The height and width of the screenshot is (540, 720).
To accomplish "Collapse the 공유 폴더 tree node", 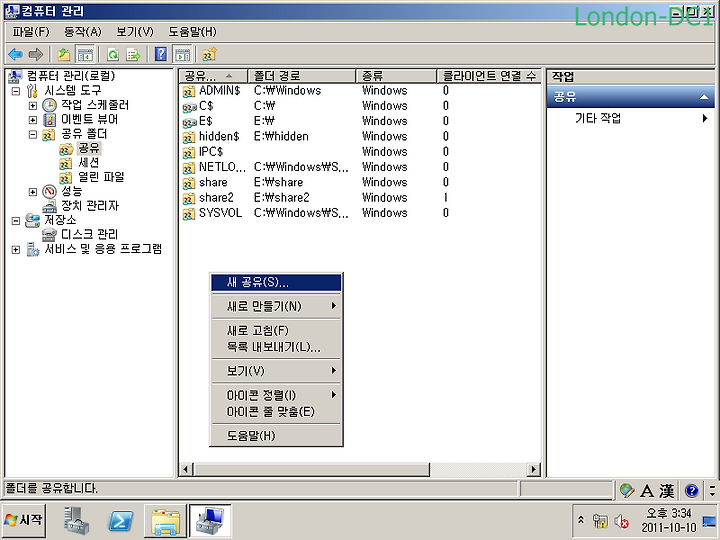I will 33,134.
